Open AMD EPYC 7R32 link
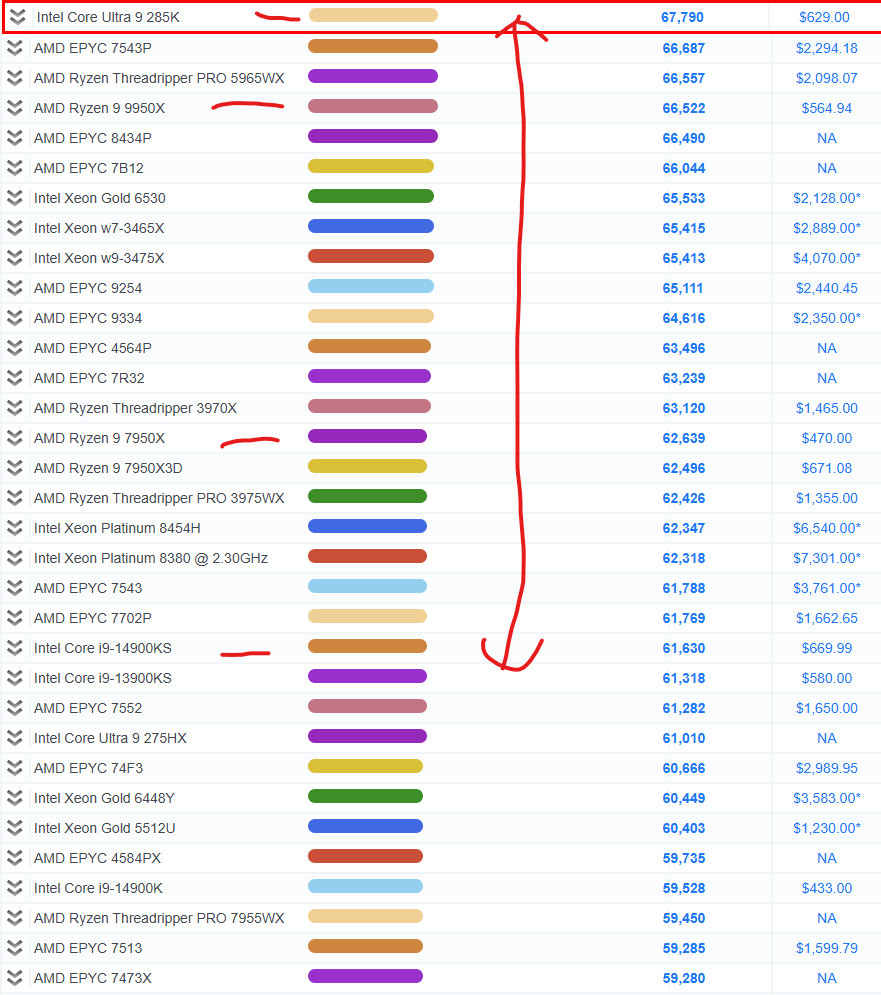 89,378
